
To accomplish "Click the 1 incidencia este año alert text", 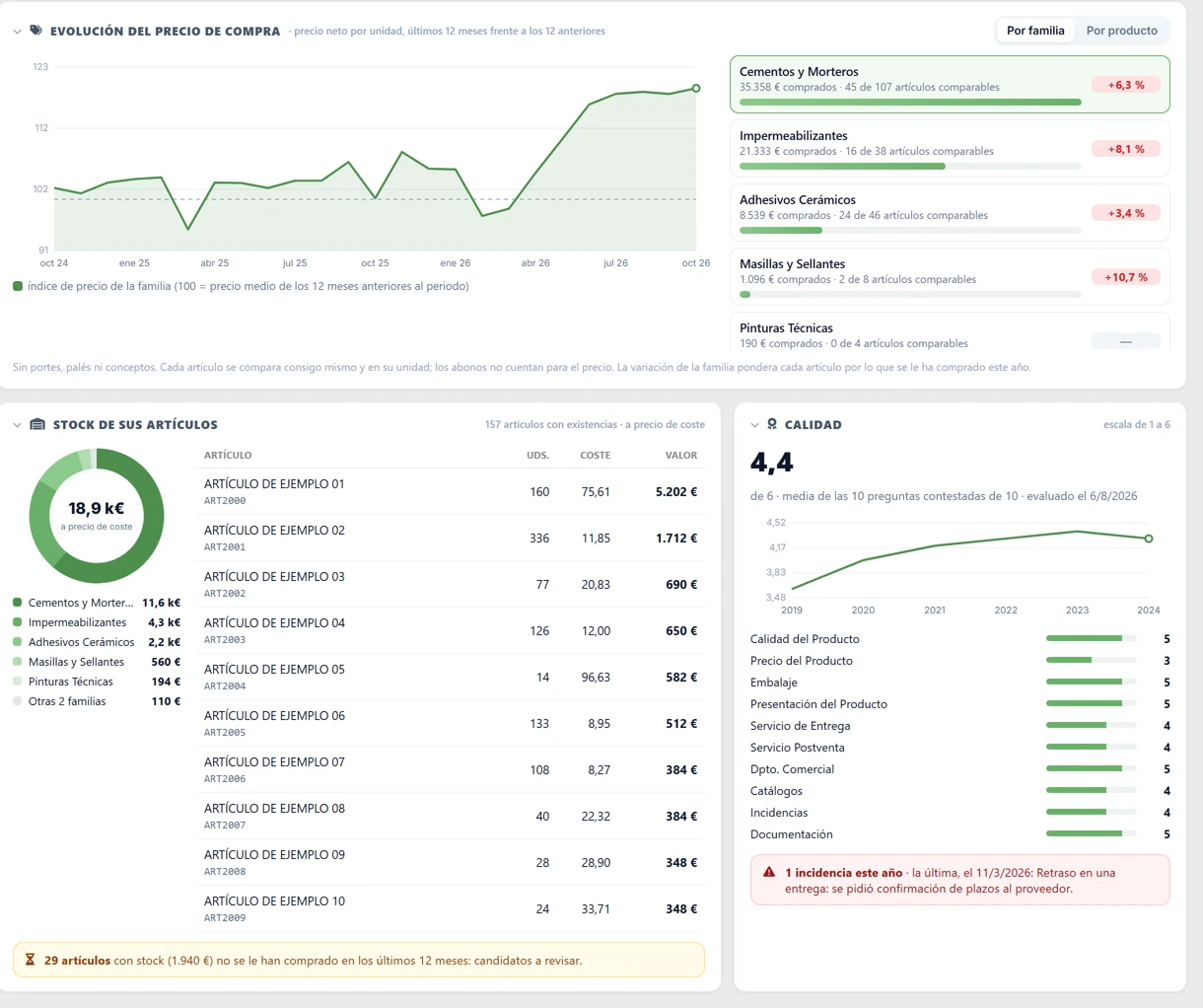I will [843, 873].
